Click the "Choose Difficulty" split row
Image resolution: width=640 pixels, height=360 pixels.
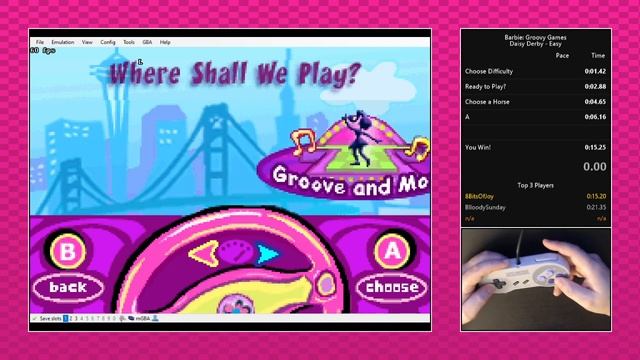point(536,71)
